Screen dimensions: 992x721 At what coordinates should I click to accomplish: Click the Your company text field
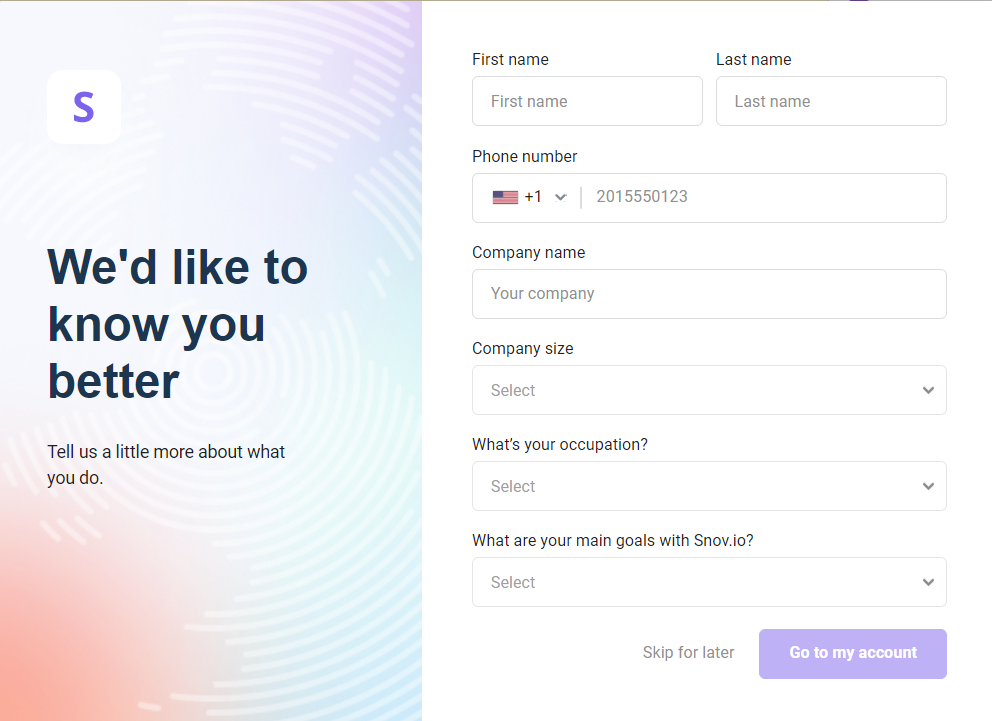709,294
